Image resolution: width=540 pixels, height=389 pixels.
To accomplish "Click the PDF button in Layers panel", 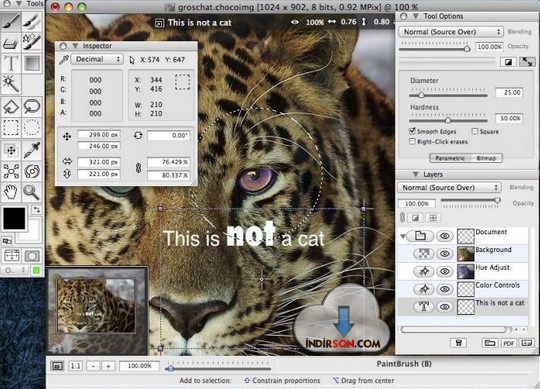I will [509, 343].
